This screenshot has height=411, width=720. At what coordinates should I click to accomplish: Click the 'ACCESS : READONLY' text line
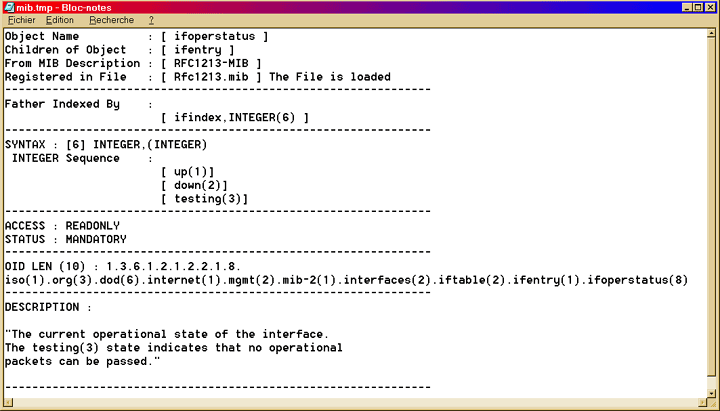[62, 226]
